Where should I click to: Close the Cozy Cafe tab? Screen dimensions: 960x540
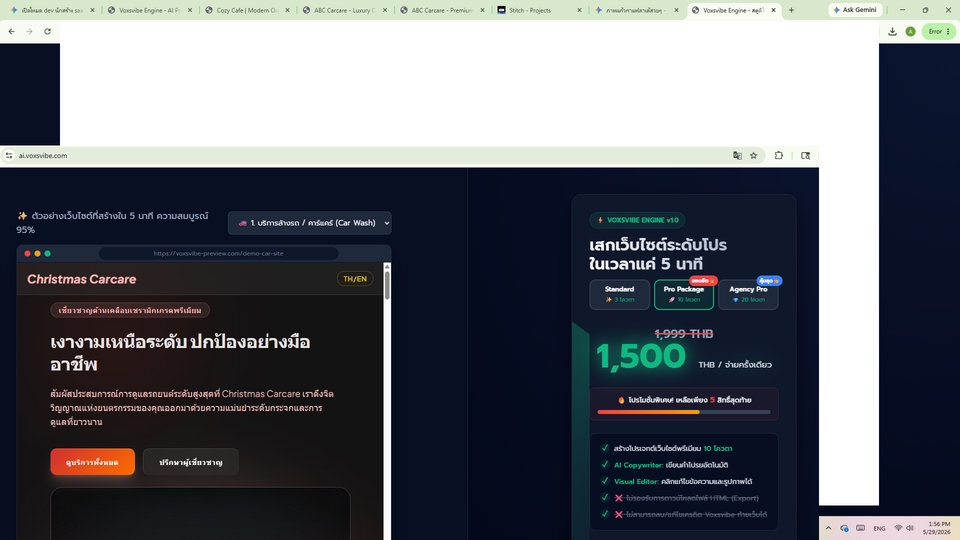[x=287, y=10]
